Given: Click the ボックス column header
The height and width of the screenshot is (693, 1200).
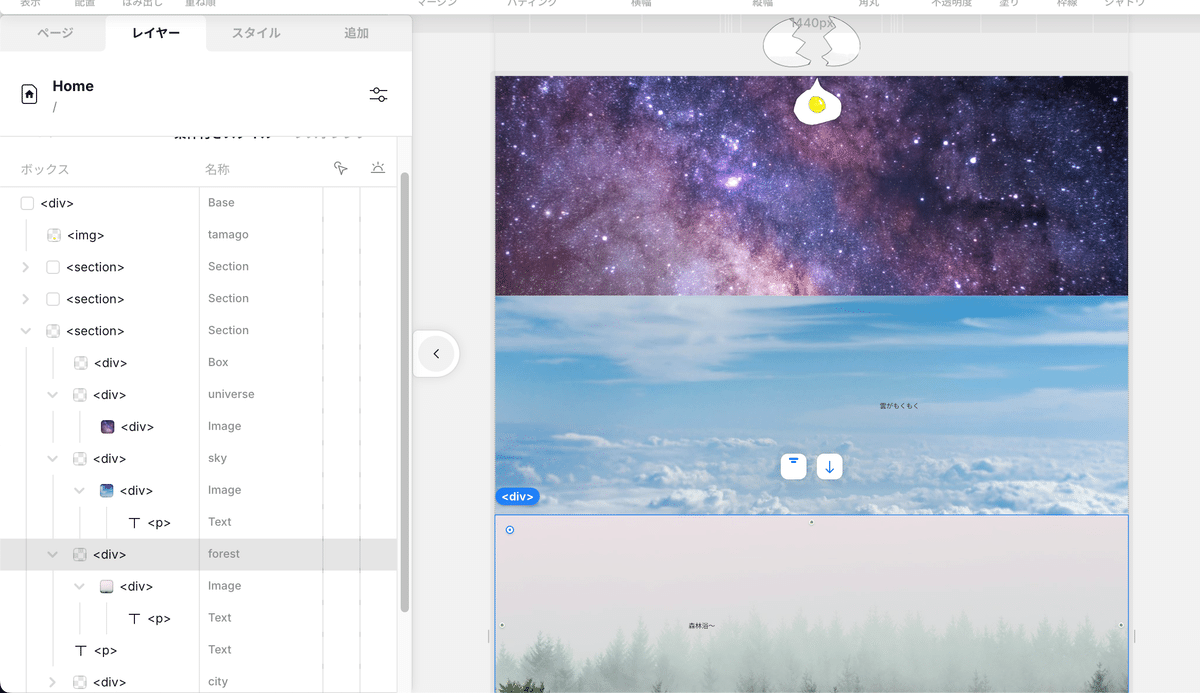Looking at the screenshot, I should pyautogui.click(x=45, y=169).
